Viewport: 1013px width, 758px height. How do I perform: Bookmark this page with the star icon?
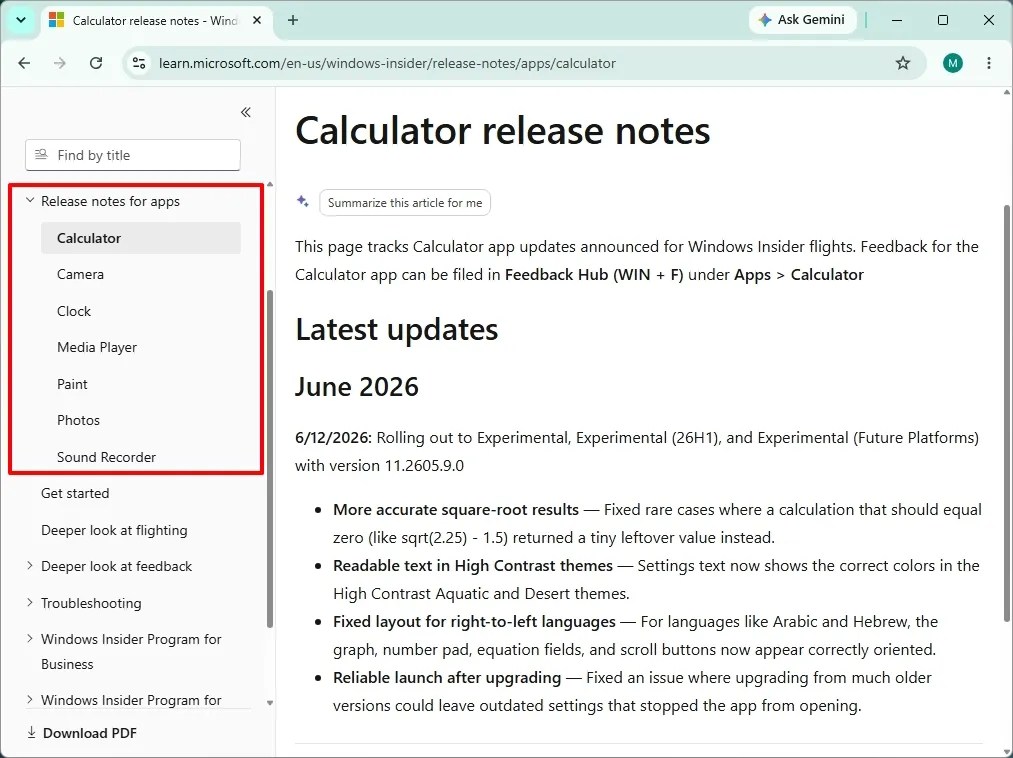tap(903, 63)
